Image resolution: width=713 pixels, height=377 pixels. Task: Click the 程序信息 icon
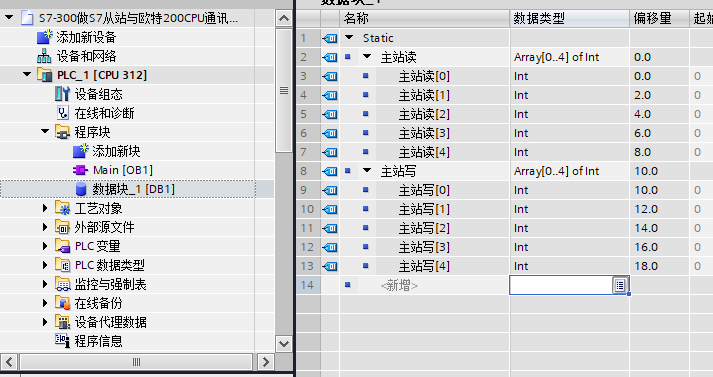point(62,341)
